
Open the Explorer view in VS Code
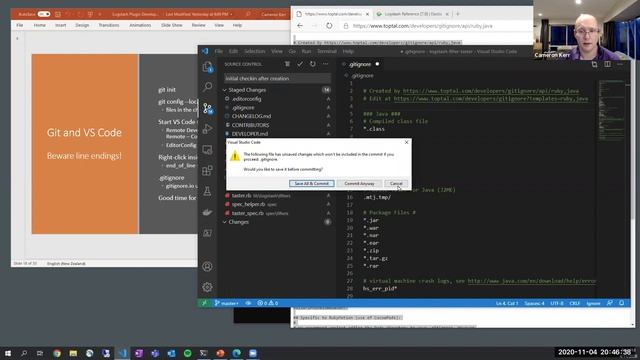point(207,67)
